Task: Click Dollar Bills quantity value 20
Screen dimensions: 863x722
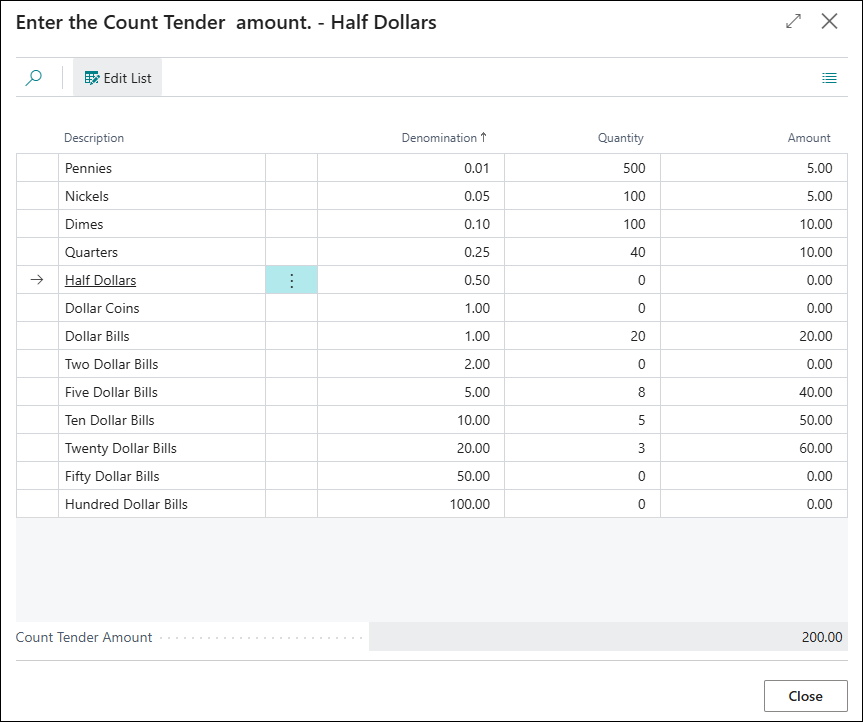Action: click(x=637, y=336)
